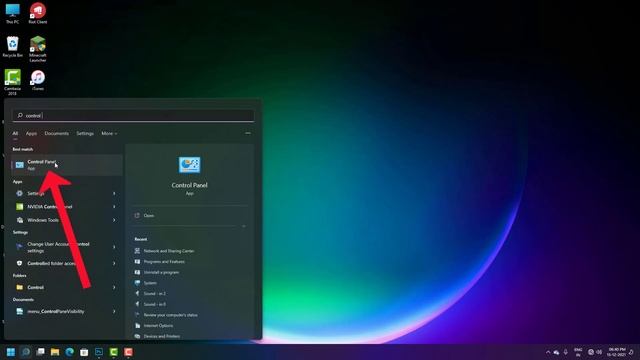This screenshot has width=640, height=360.
Task: Open the Control Panel best match result
Action: click(x=67, y=165)
